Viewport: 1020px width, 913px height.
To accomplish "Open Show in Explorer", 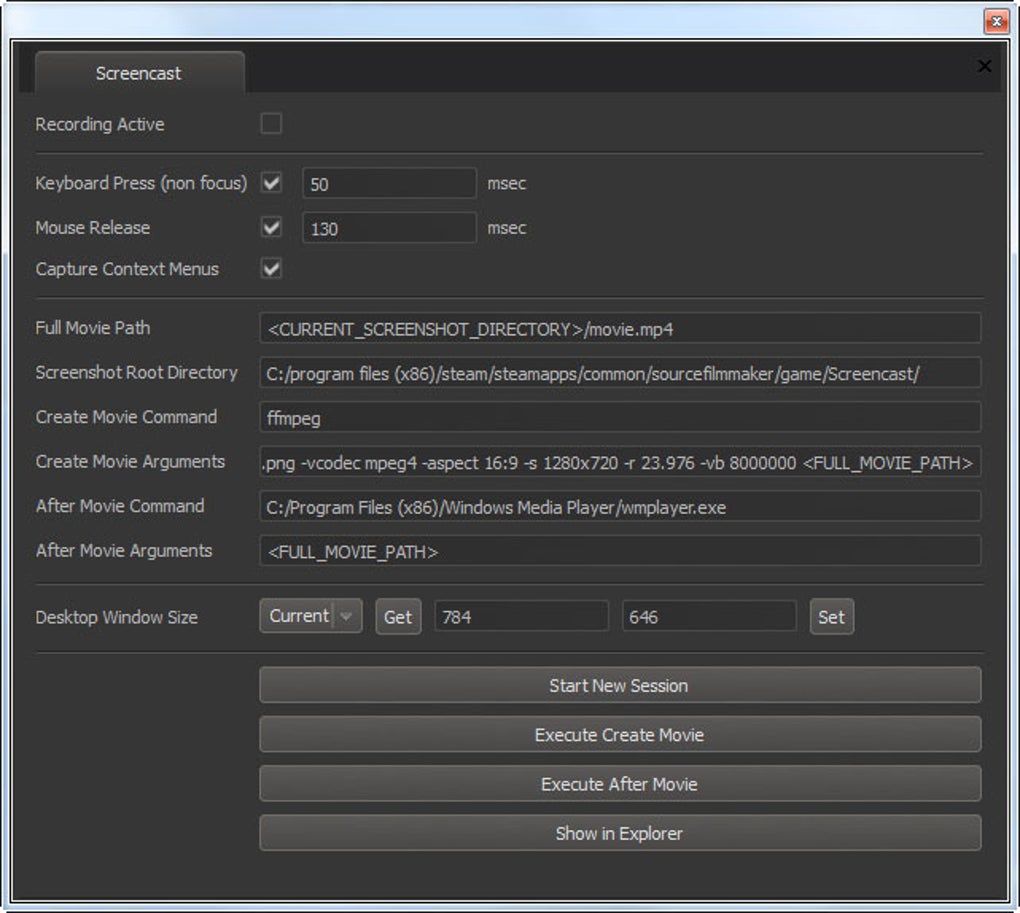I will [x=620, y=833].
